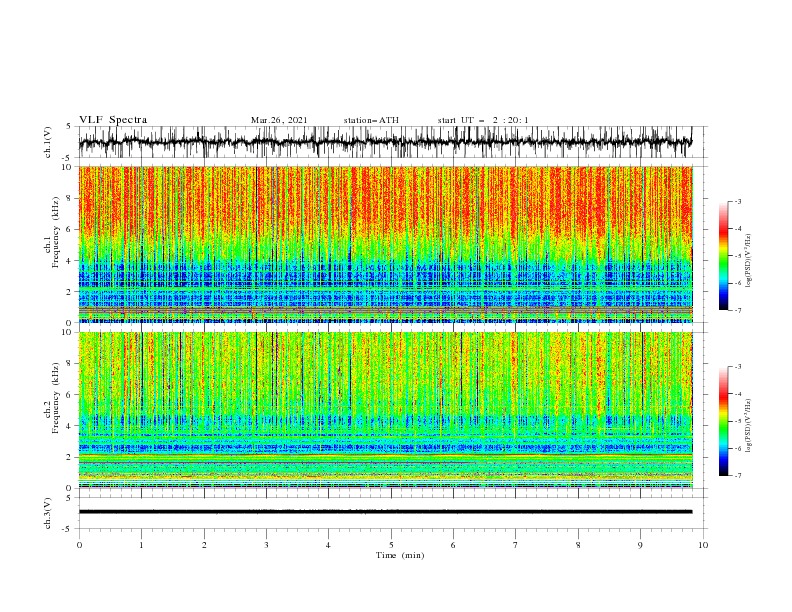Click the "10" kHz tick of ch.1 spectrogram

coord(66,167)
